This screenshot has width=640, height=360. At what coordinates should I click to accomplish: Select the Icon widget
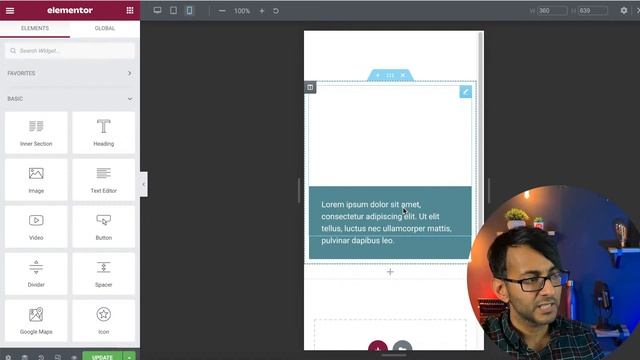coord(104,321)
